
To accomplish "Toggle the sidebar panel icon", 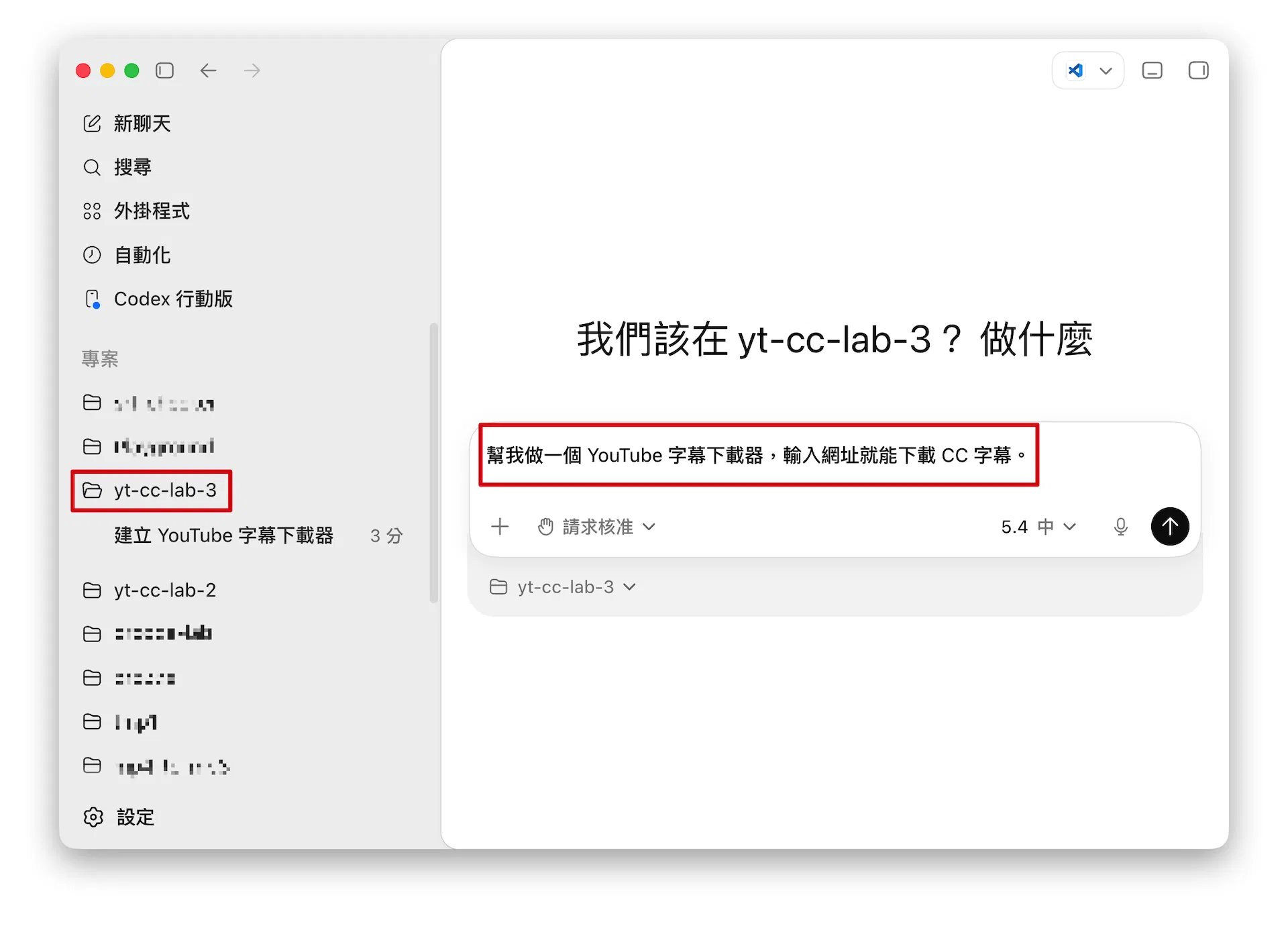I will 164,70.
